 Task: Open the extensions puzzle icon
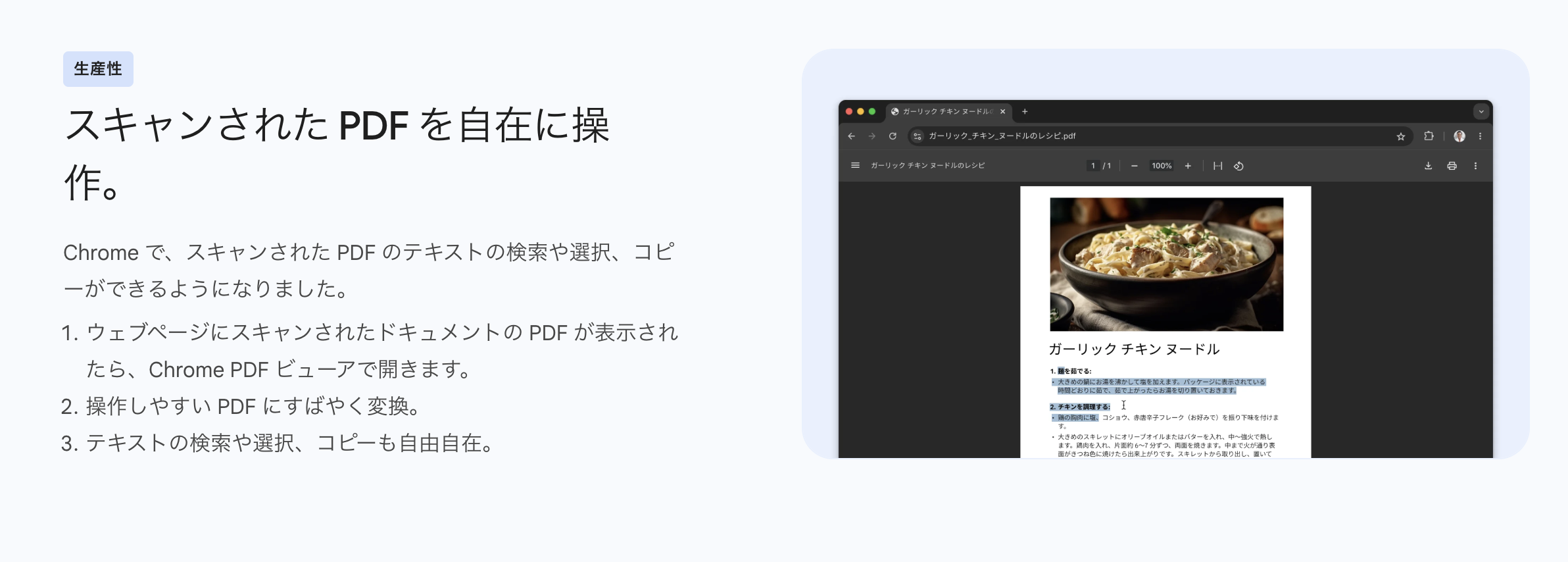tap(1429, 136)
